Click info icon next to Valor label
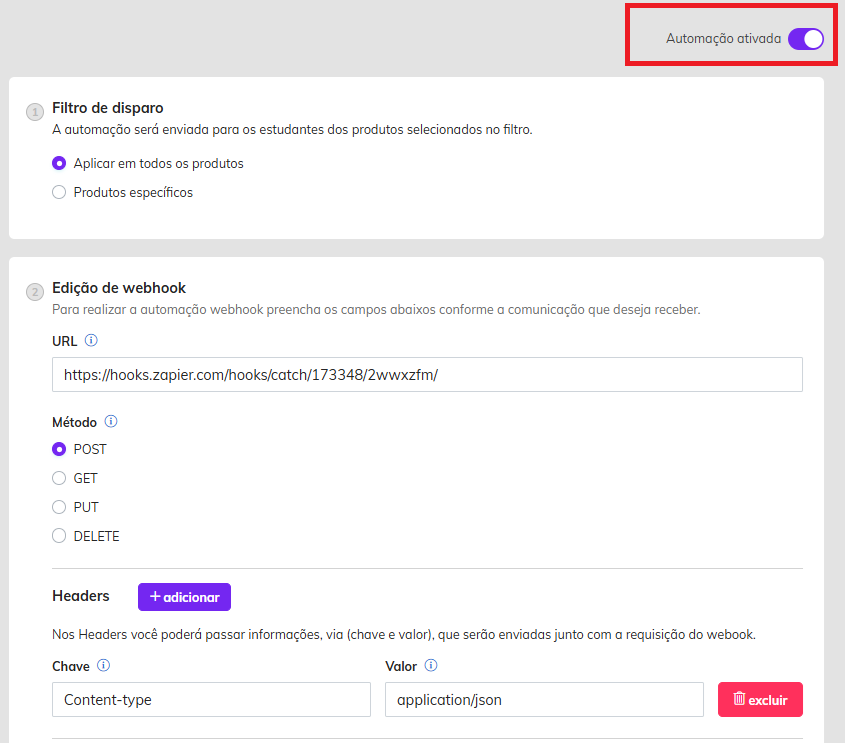 (431, 665)
